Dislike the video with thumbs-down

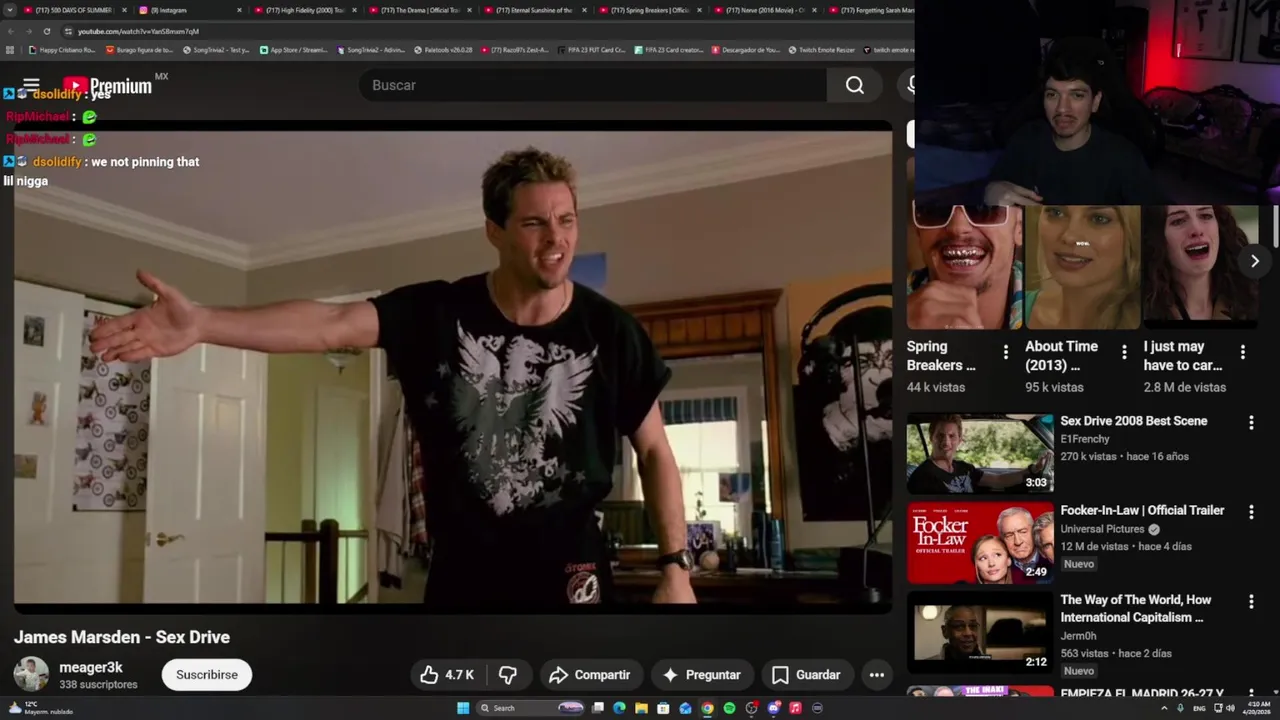[x=508, y=675]
